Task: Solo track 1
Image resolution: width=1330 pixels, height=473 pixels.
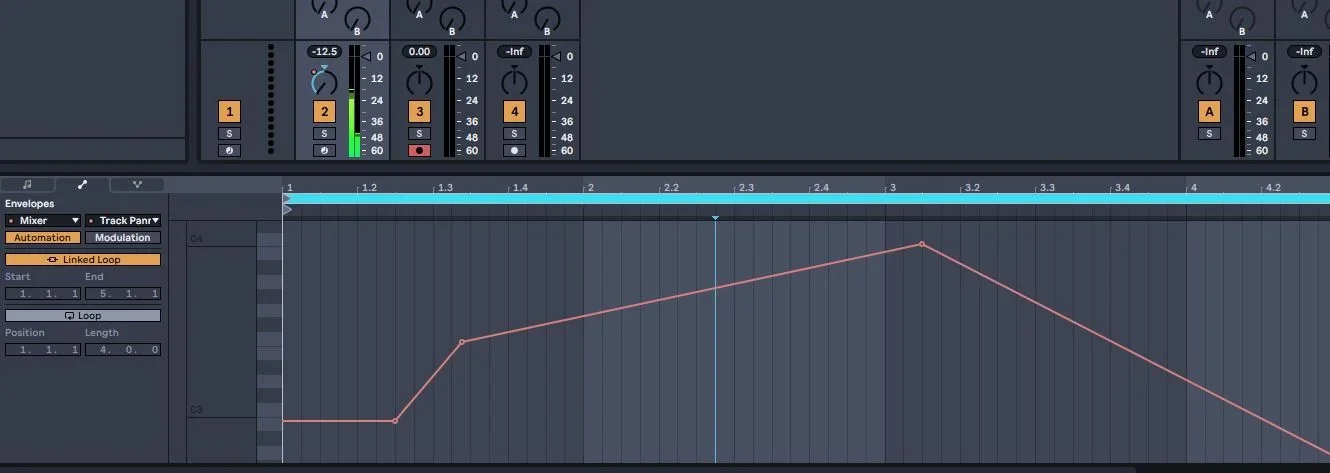Action: pyautogui.click(x=229, y=133)
